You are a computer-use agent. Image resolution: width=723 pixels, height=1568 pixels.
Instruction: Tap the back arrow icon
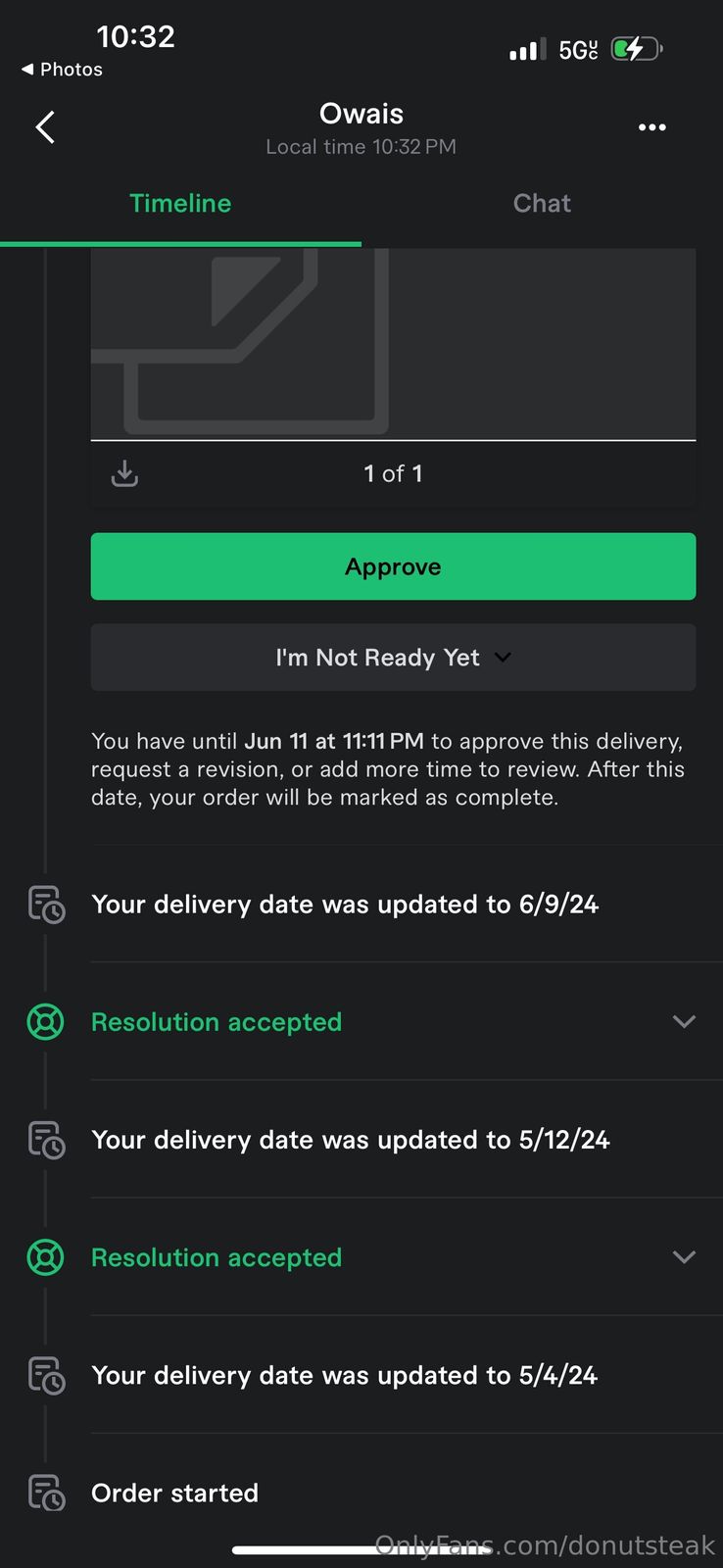coord(45,127)
